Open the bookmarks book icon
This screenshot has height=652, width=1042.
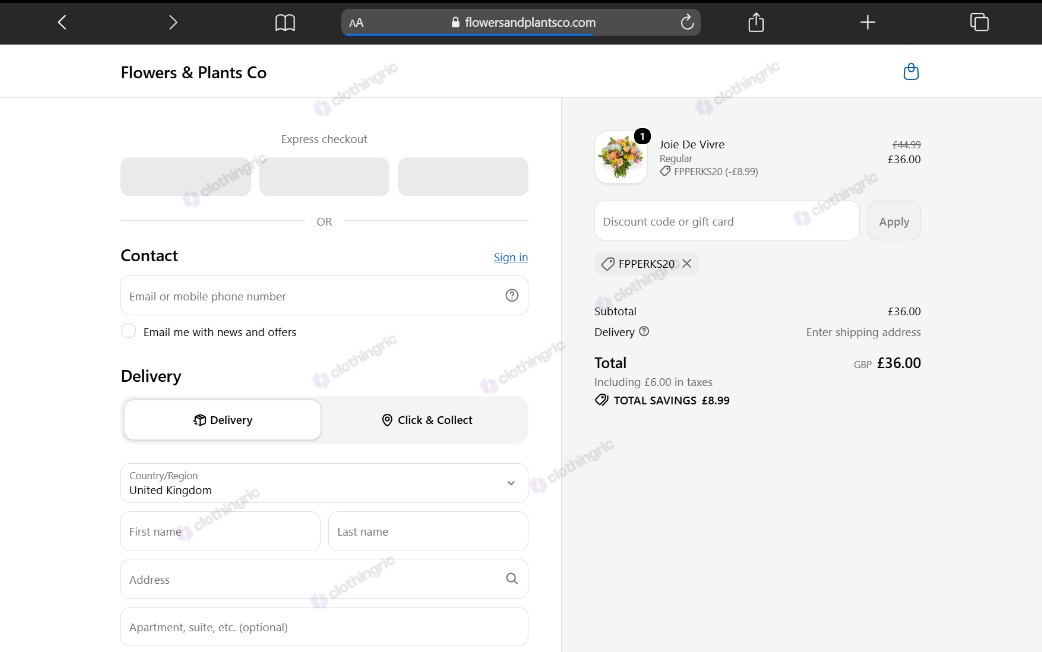(285, 23)
